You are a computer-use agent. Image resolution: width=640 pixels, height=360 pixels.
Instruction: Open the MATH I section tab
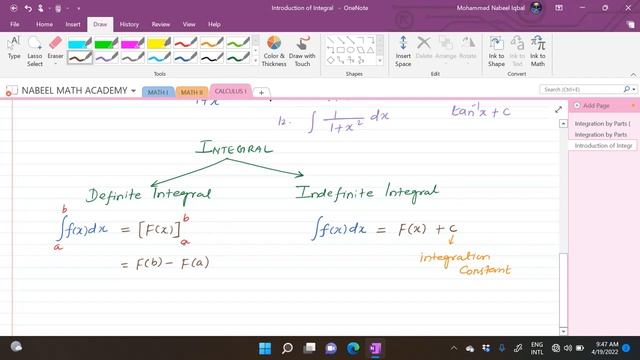(x=158, y=92)
